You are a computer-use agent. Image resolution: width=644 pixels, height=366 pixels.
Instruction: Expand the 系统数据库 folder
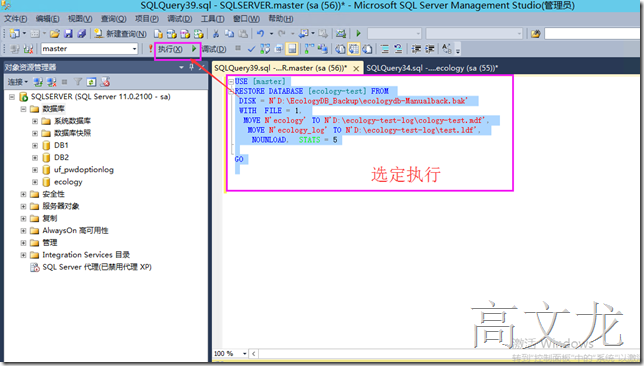(x=35, y=121)
